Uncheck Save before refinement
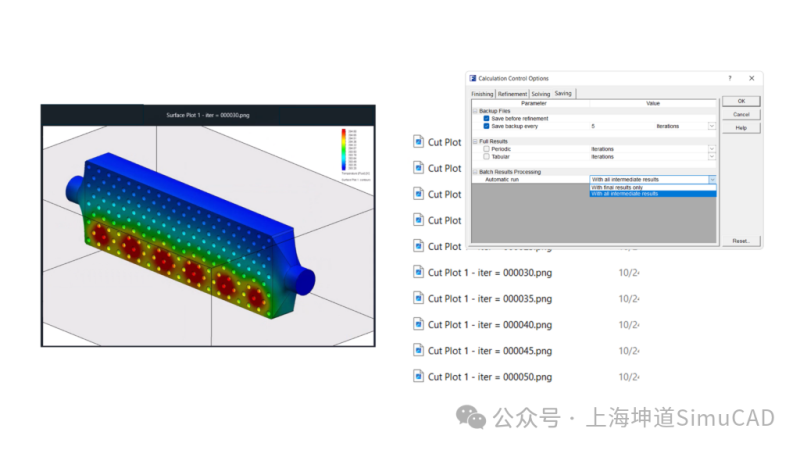This screenshot has width=800, height=450. [486, 118]
